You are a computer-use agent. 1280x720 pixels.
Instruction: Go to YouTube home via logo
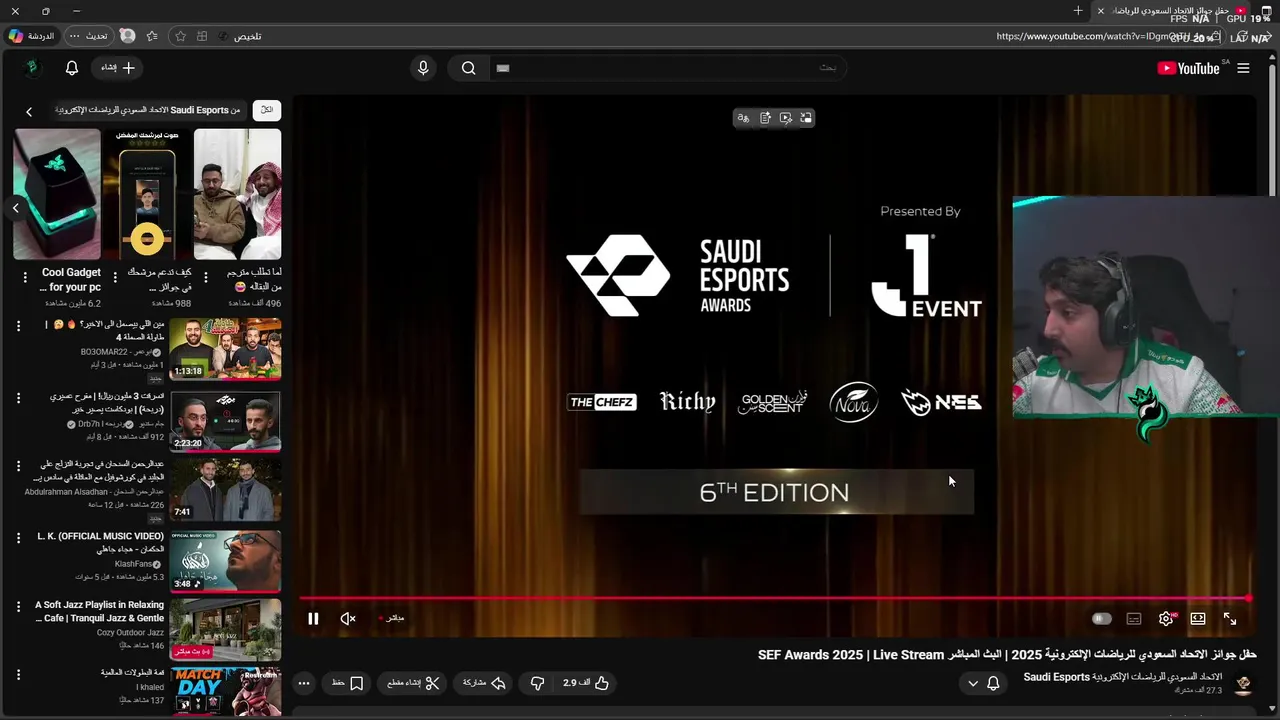(x=1188, y=68)
